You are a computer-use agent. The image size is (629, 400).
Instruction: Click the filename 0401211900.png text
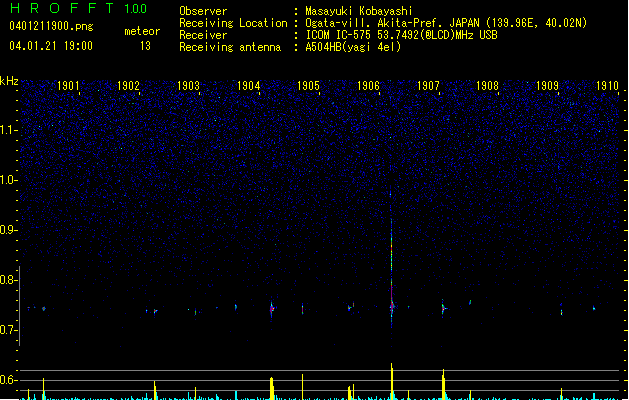click(x=51, y=26)
